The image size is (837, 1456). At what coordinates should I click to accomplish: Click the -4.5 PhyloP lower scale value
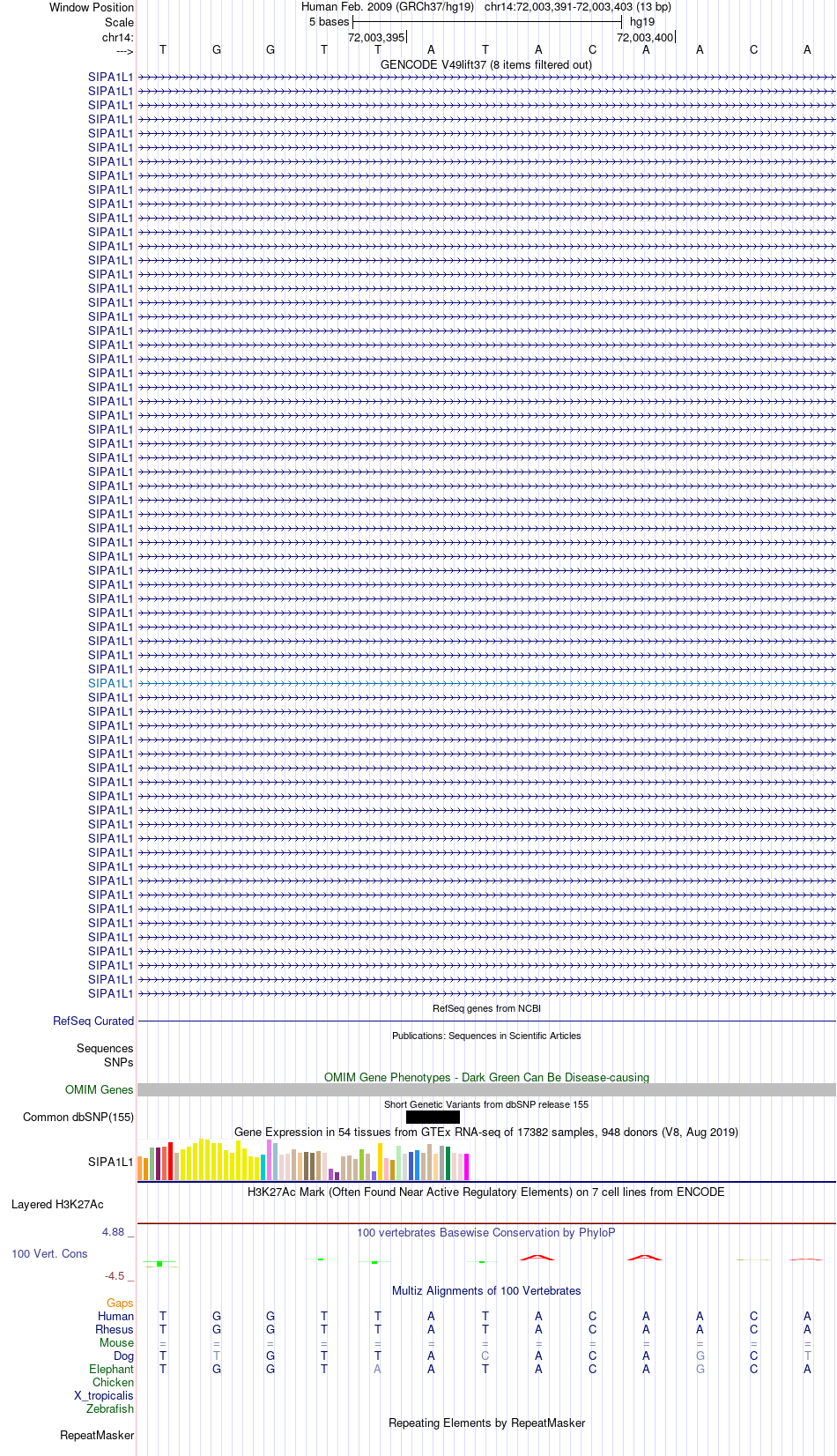tap(115, 1275)
